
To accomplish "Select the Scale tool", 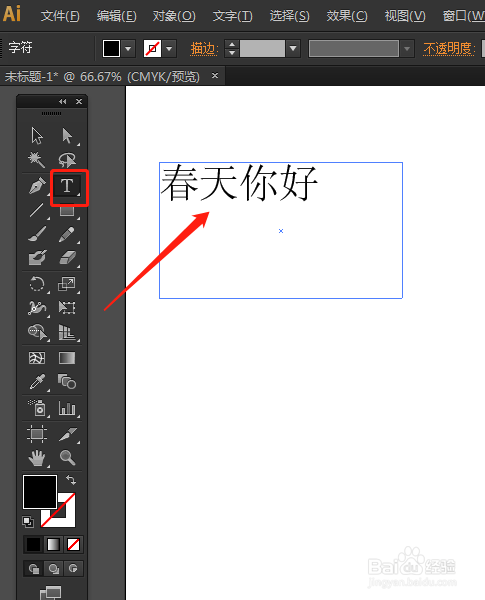I will point(67,284).
